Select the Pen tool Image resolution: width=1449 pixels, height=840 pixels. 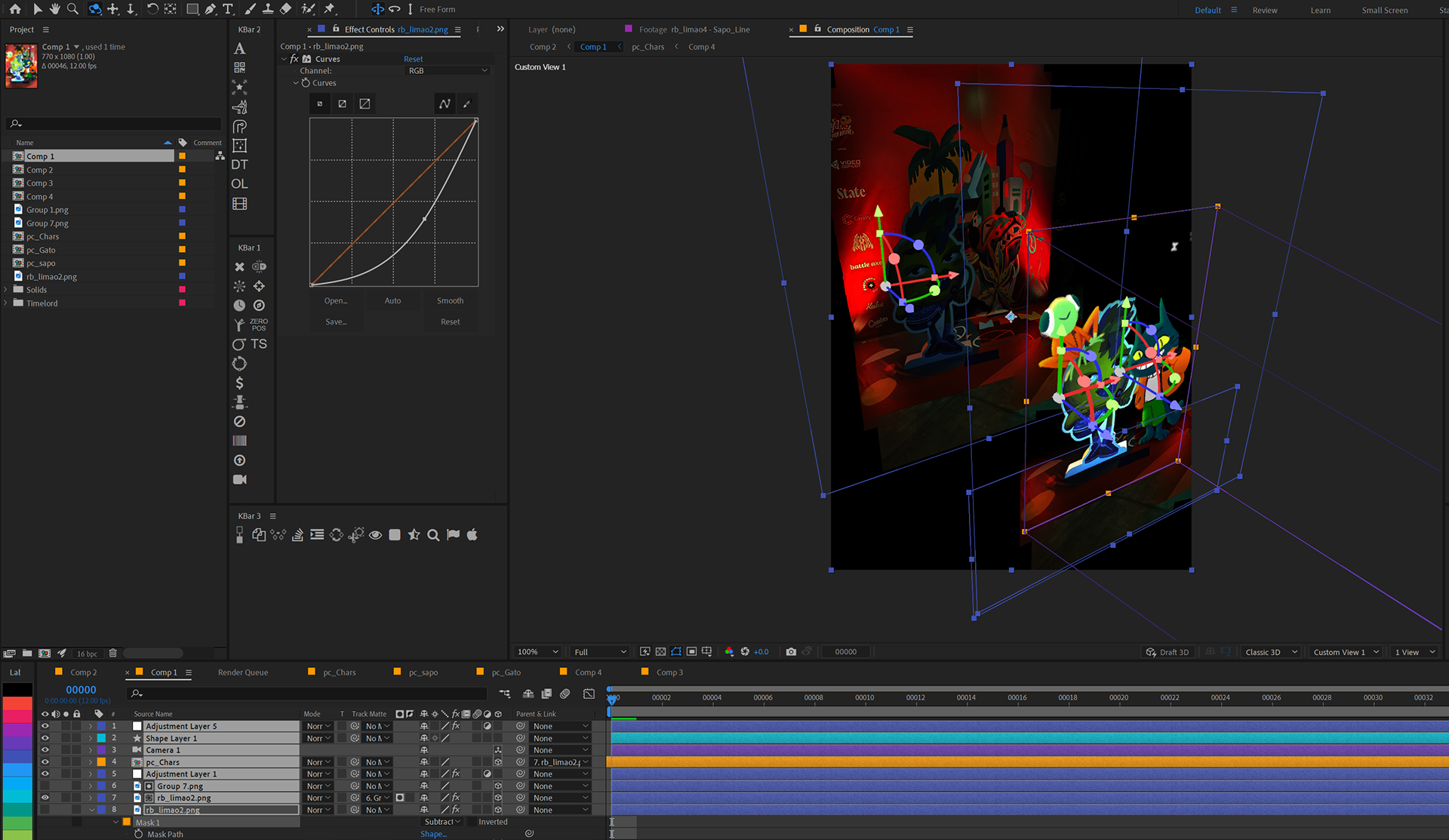[x=211, y=9]
